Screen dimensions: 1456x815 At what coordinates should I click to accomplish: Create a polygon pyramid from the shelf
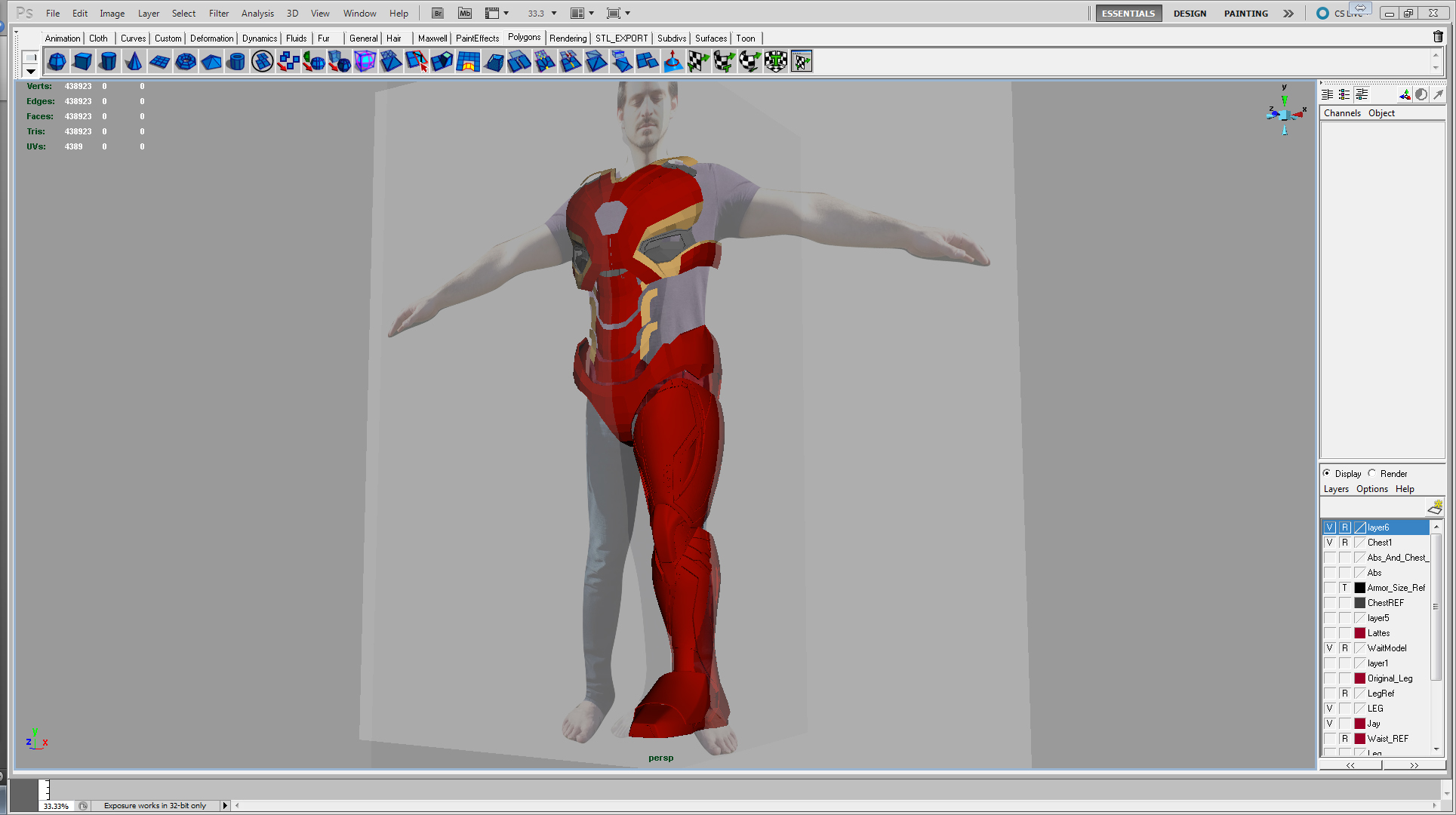[211, 62]
